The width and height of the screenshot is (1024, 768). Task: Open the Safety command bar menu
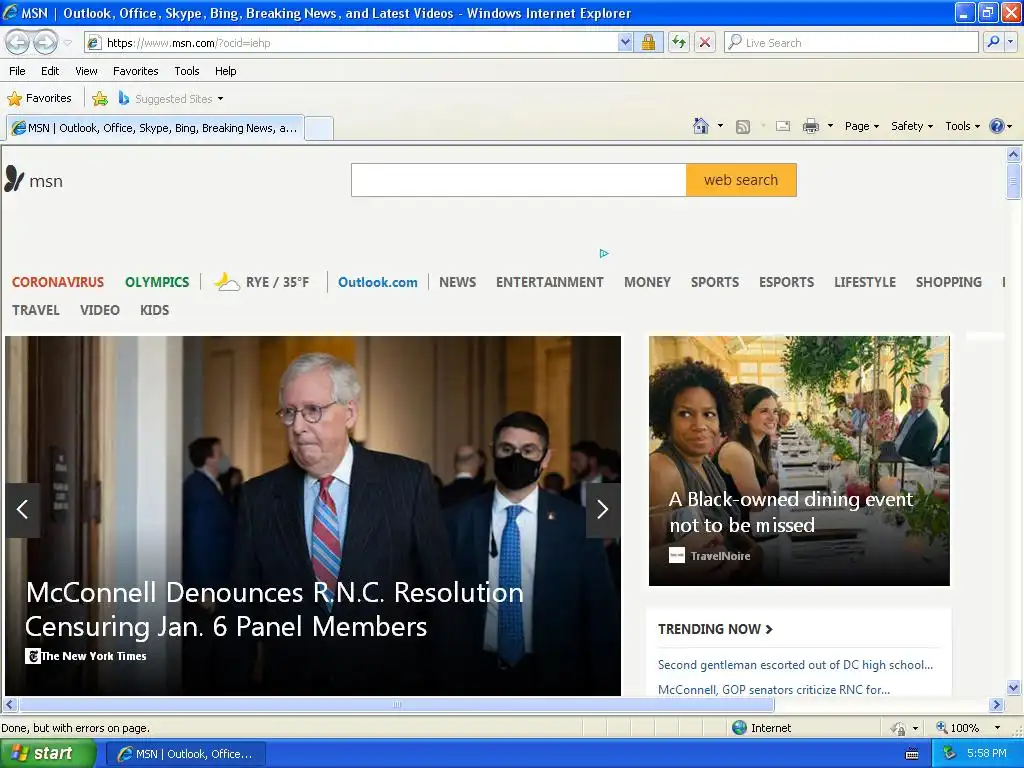click(x=912, y=126)
